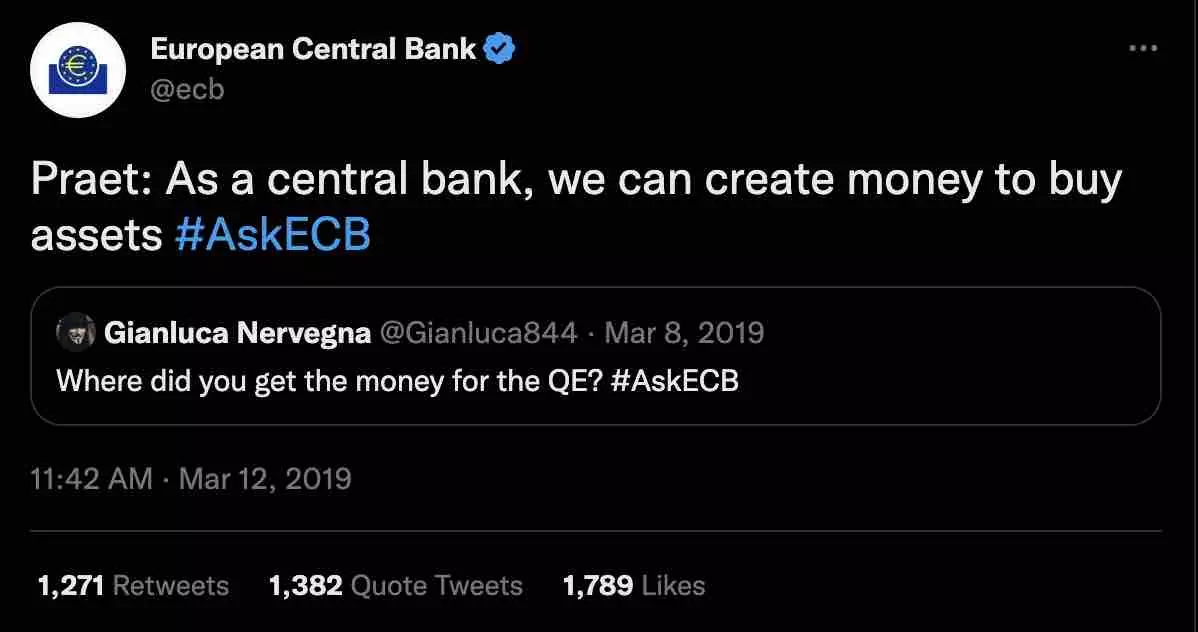1198x632 pixels.
Task: Click the Gianluca Nervegna name
Action: click(x=237, y=332)
